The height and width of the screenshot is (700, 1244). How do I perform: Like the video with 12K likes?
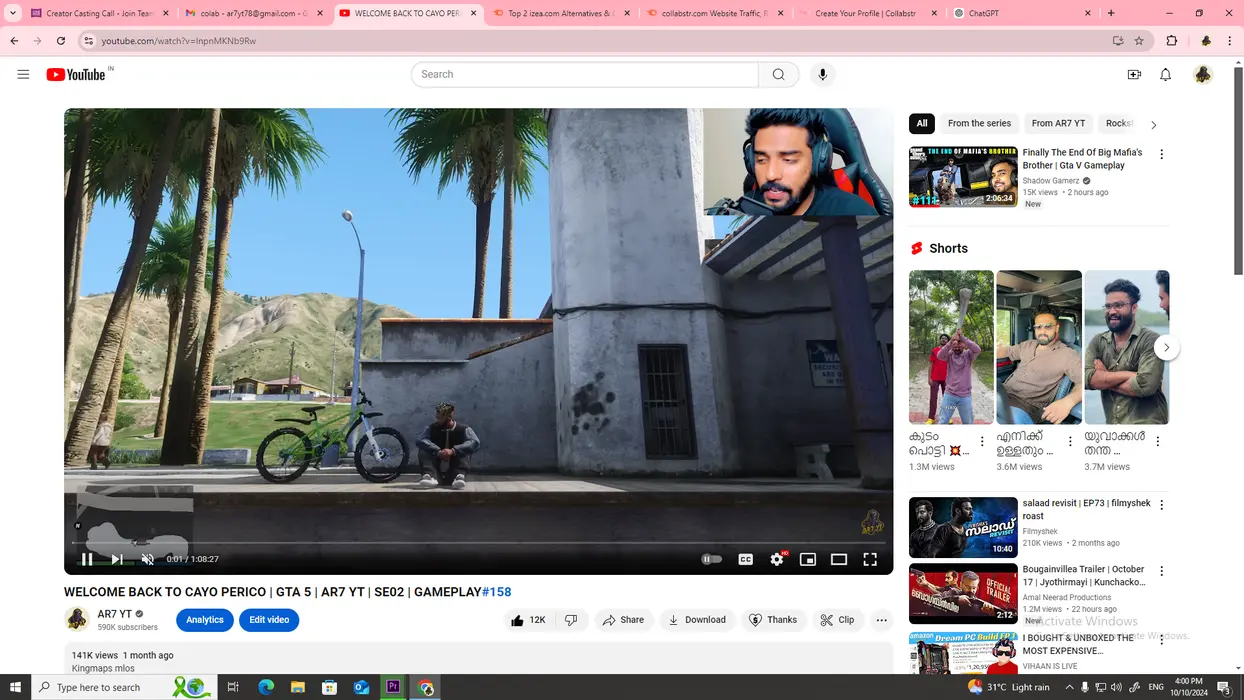[x=529, y=620]
